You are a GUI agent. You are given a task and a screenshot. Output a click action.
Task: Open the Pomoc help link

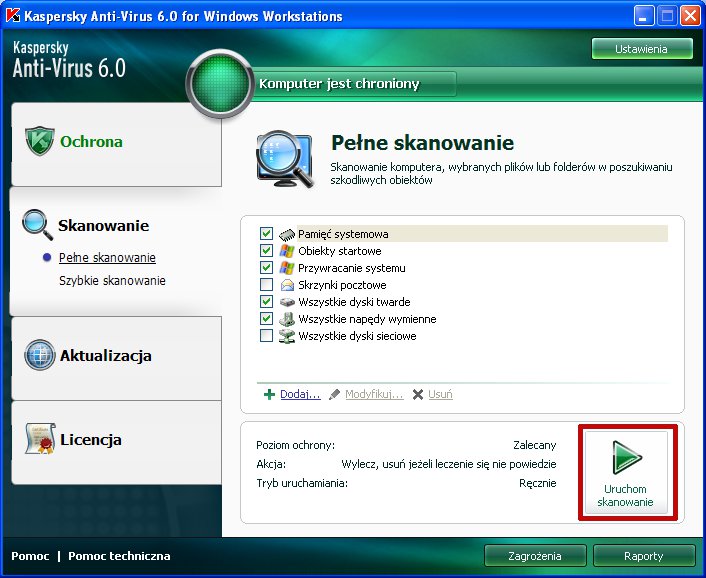point(30,556)
